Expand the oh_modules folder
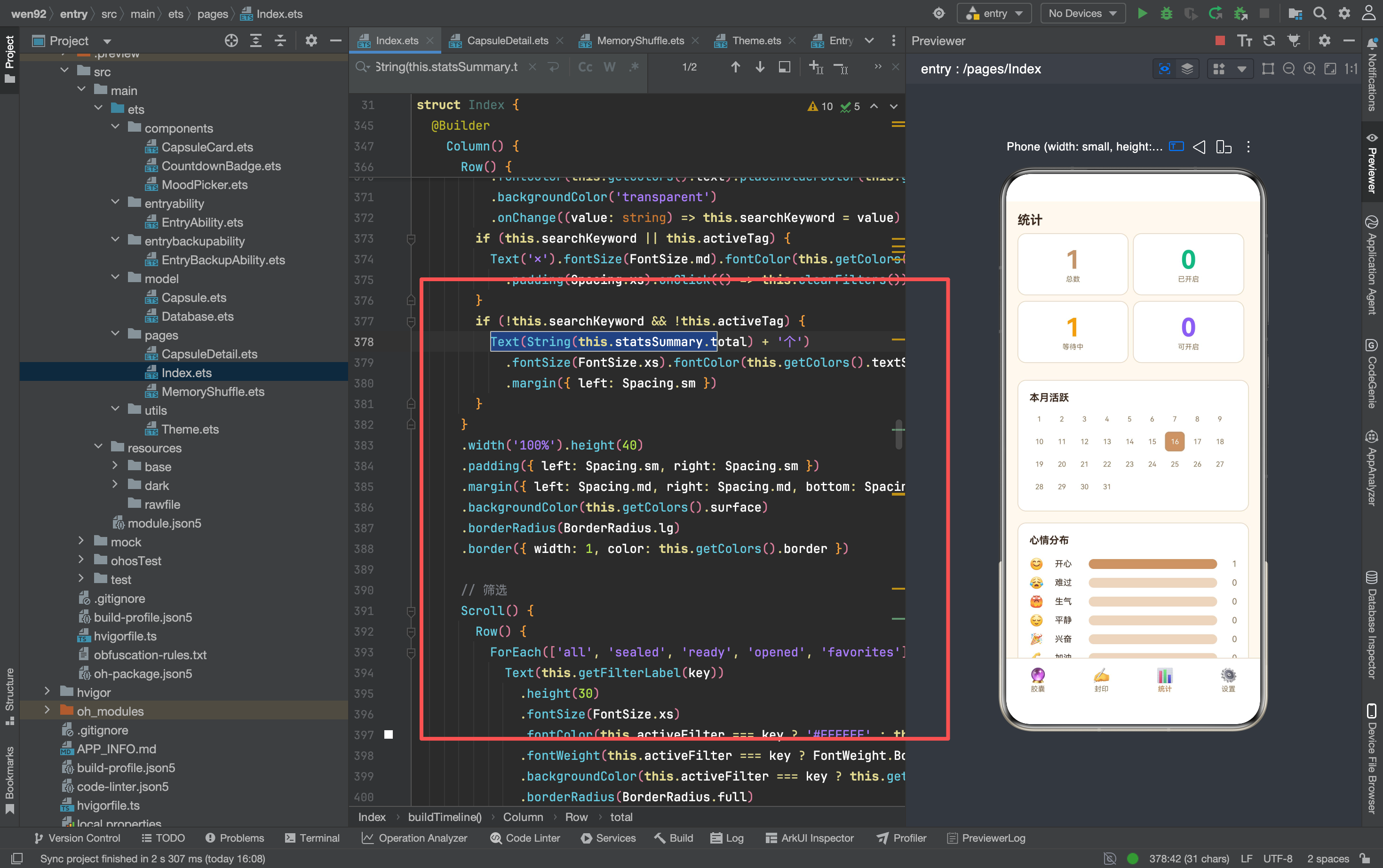The height and width of the screenshot is (868, 1383). coord(47,710)
